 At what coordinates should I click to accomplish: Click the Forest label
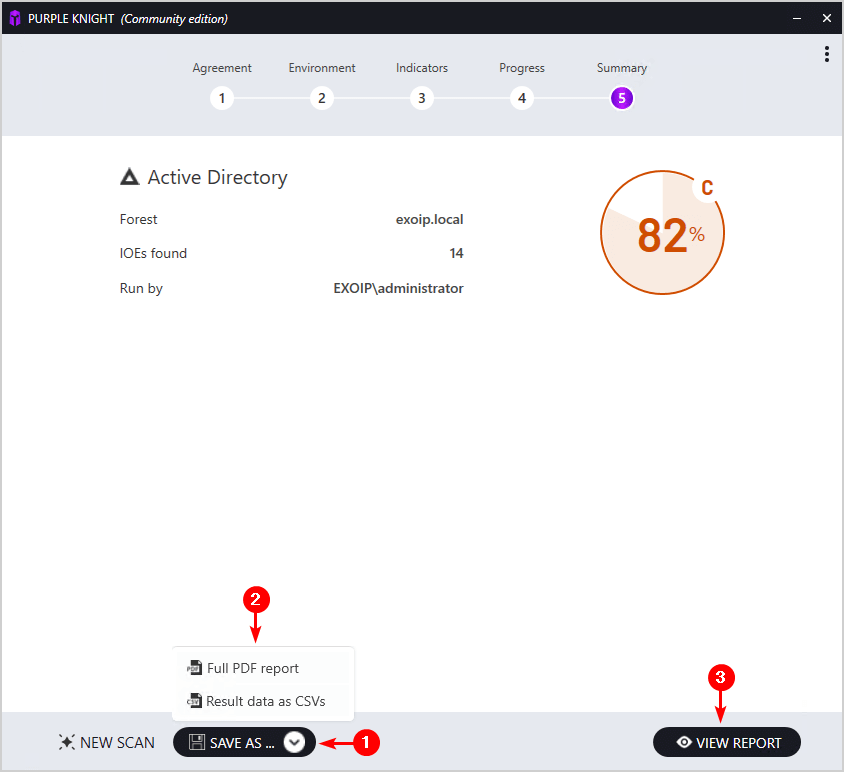click(x=138, y=219)
